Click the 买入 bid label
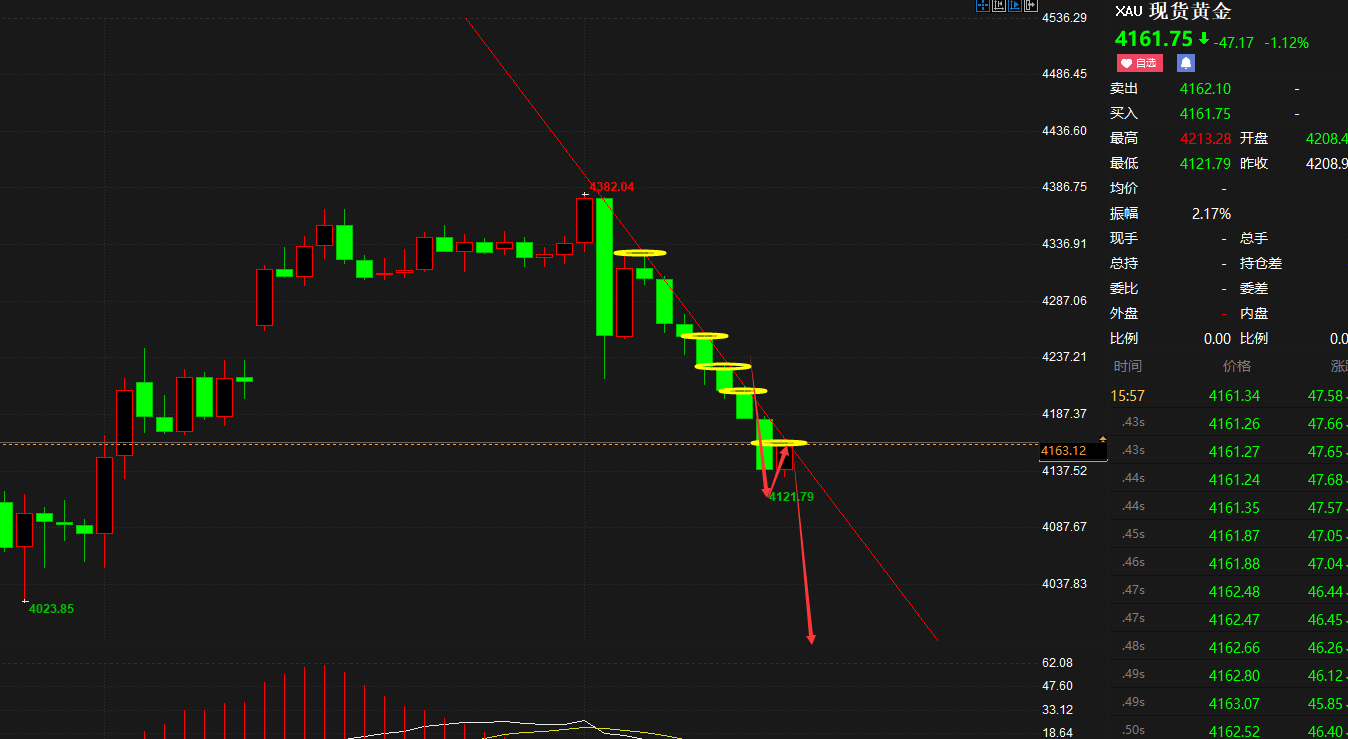Viewport: 1348px width, 739px height. coord(1124,114)
